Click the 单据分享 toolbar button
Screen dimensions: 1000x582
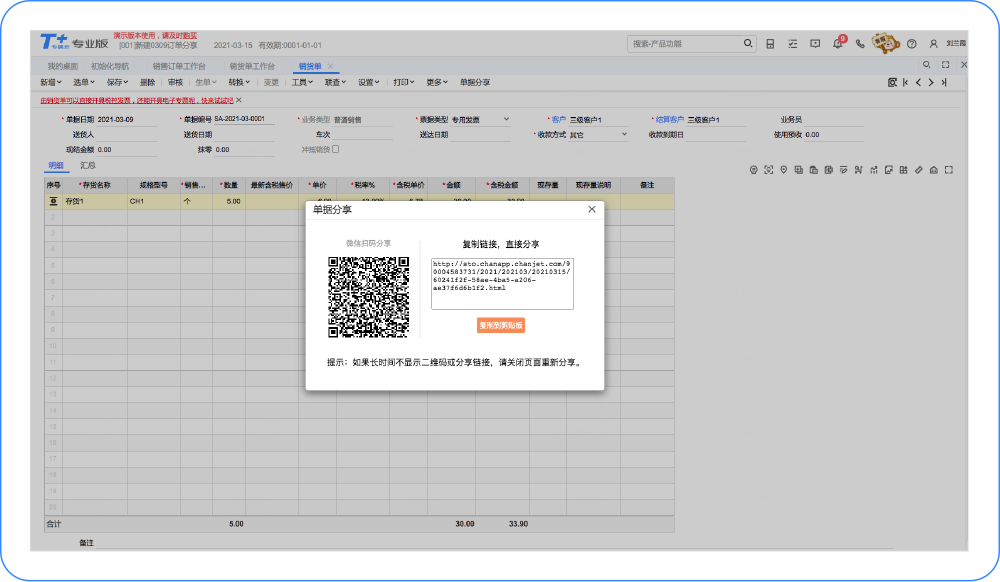coord(475,83)
